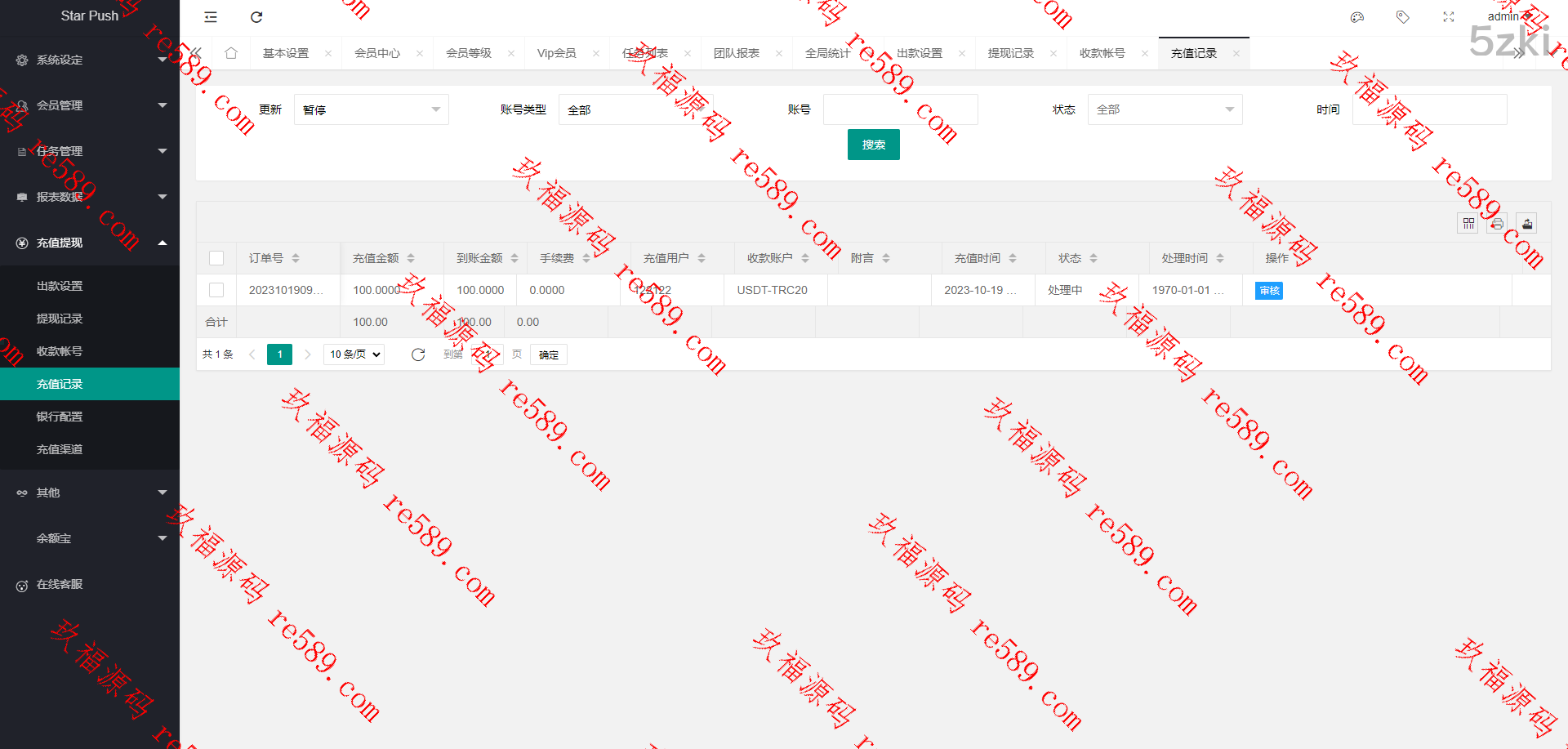Open the 10 条/页 page size selector

pyautogui.click(x=354, y=354)
